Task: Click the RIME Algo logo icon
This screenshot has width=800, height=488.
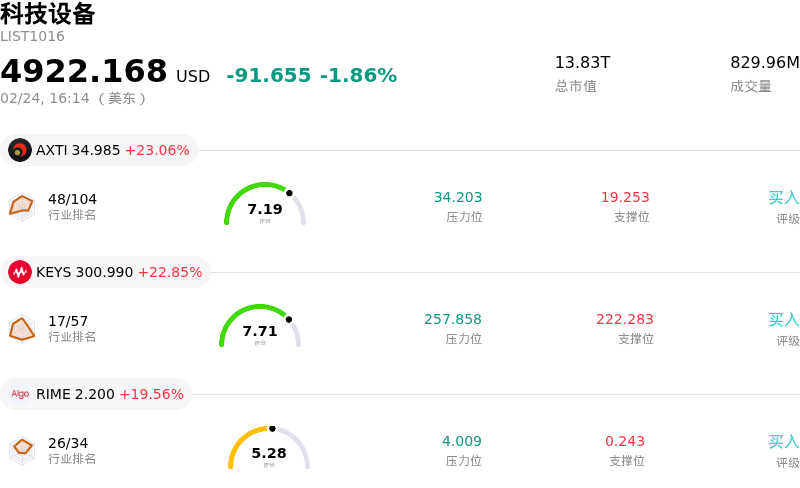Action: tap(20, 394)
